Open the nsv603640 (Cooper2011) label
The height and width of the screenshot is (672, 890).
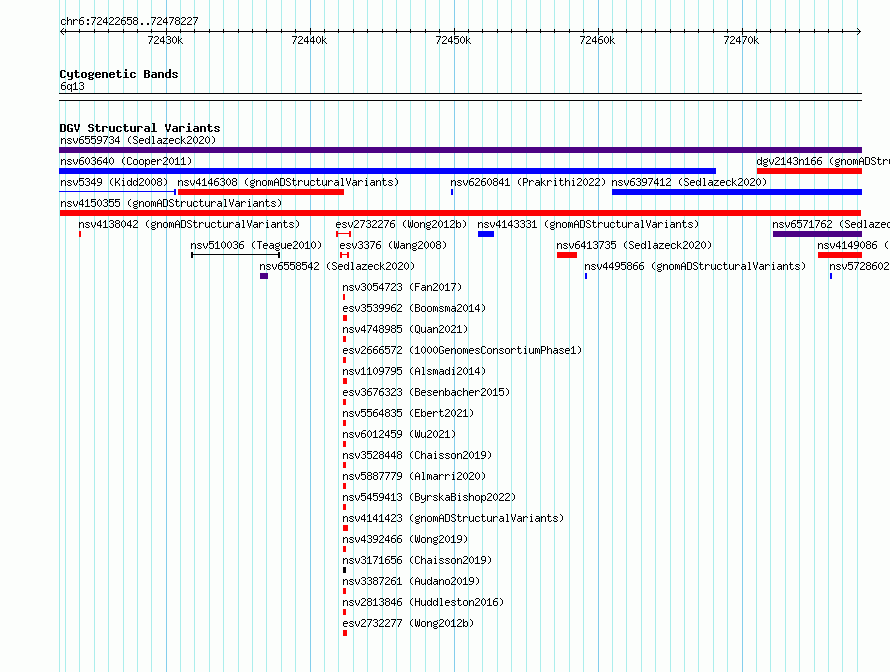tap(126, 161)
